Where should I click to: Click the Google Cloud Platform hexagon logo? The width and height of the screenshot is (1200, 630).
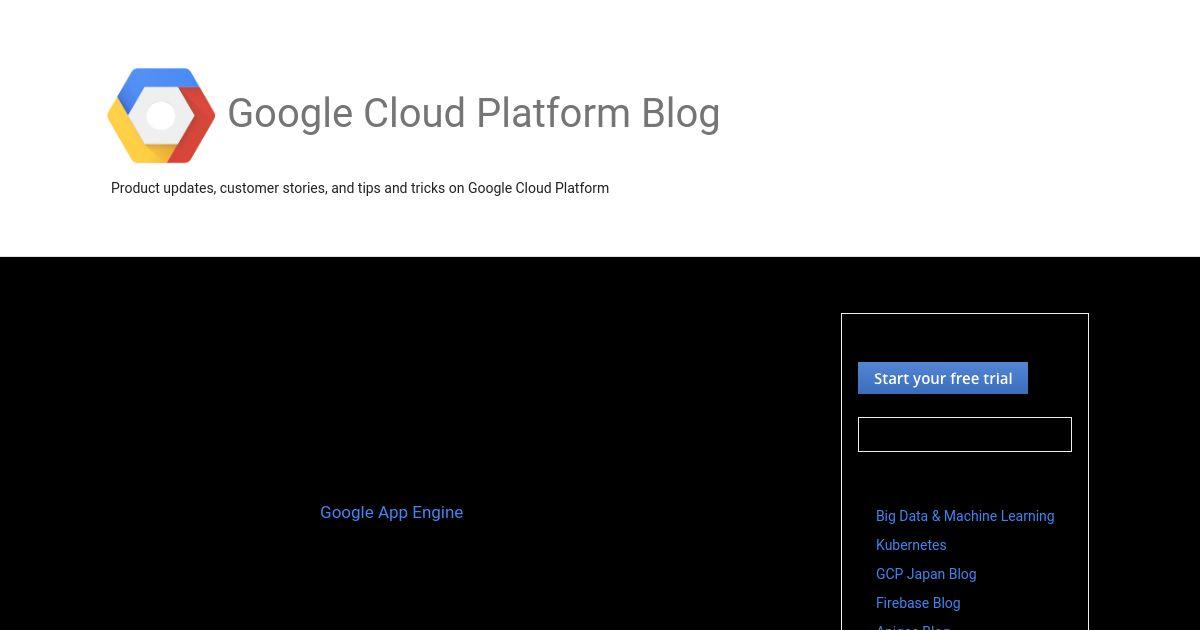pyautogui.click(x=161, y=115)
